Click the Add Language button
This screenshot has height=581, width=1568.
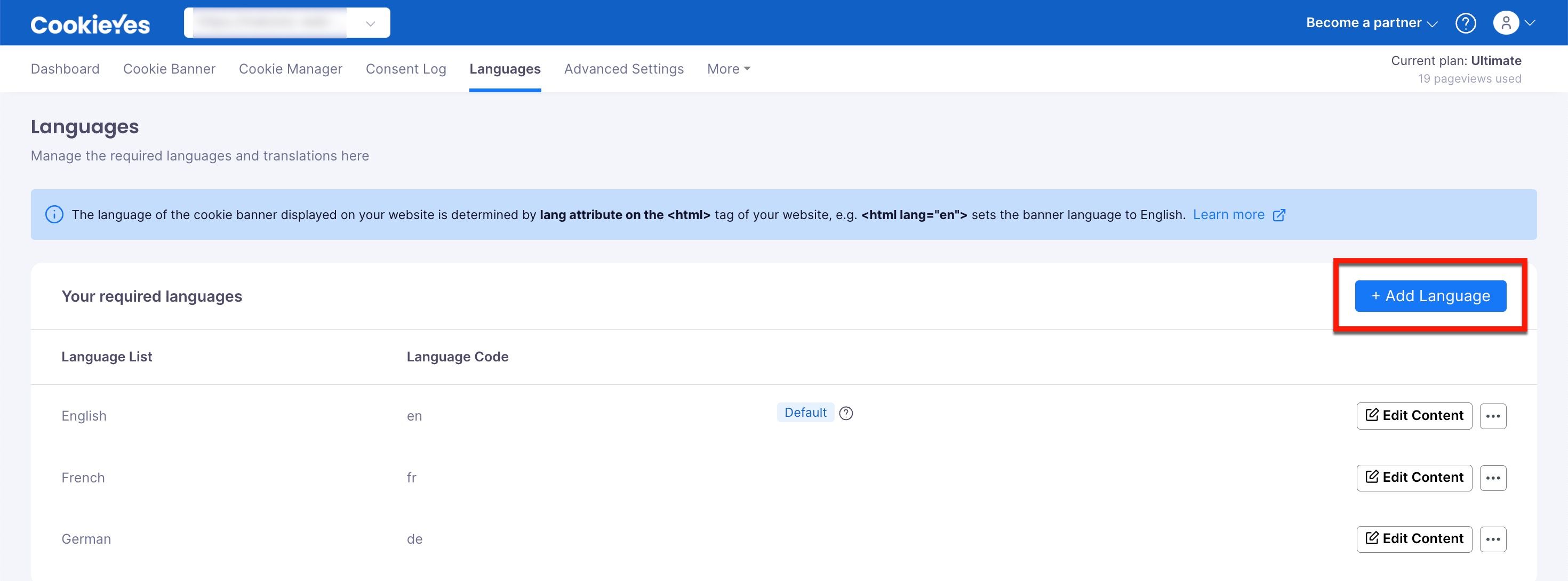tap(1430, 296)
